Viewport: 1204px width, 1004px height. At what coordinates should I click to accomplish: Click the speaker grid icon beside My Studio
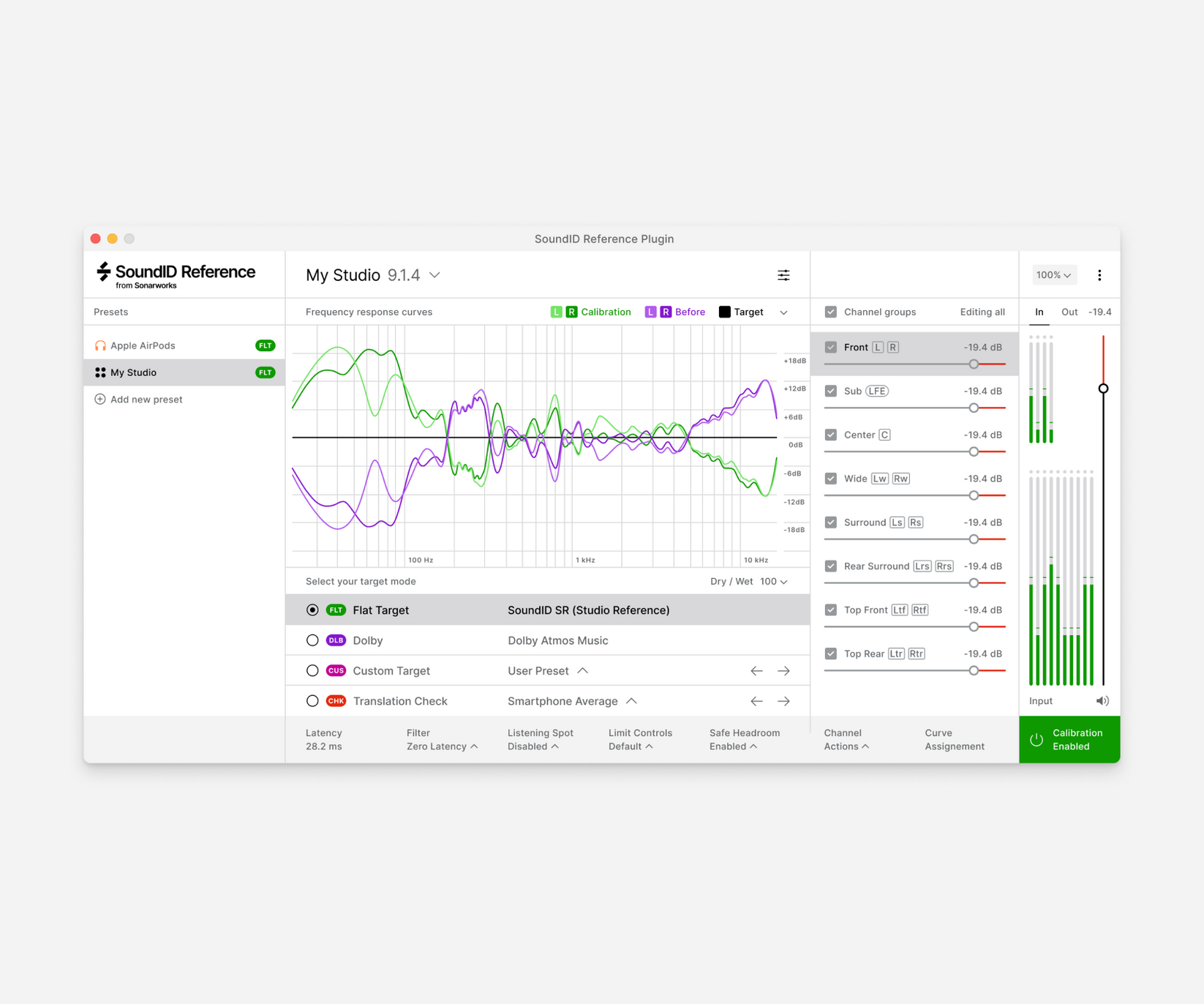tap(100, 372)
